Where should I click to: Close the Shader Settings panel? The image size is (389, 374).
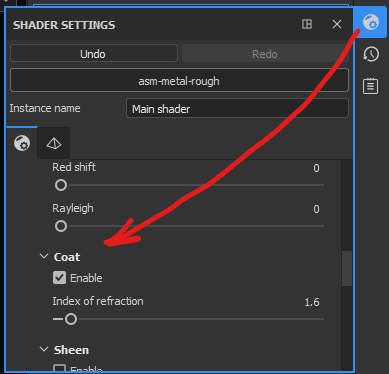point(337,24)
